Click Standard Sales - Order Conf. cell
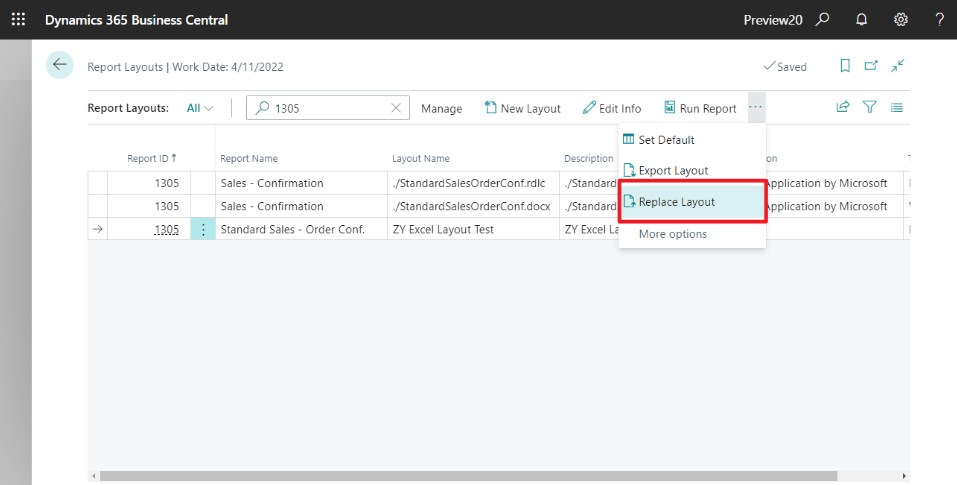Screen dimensions: 957x485 point(302,229)
